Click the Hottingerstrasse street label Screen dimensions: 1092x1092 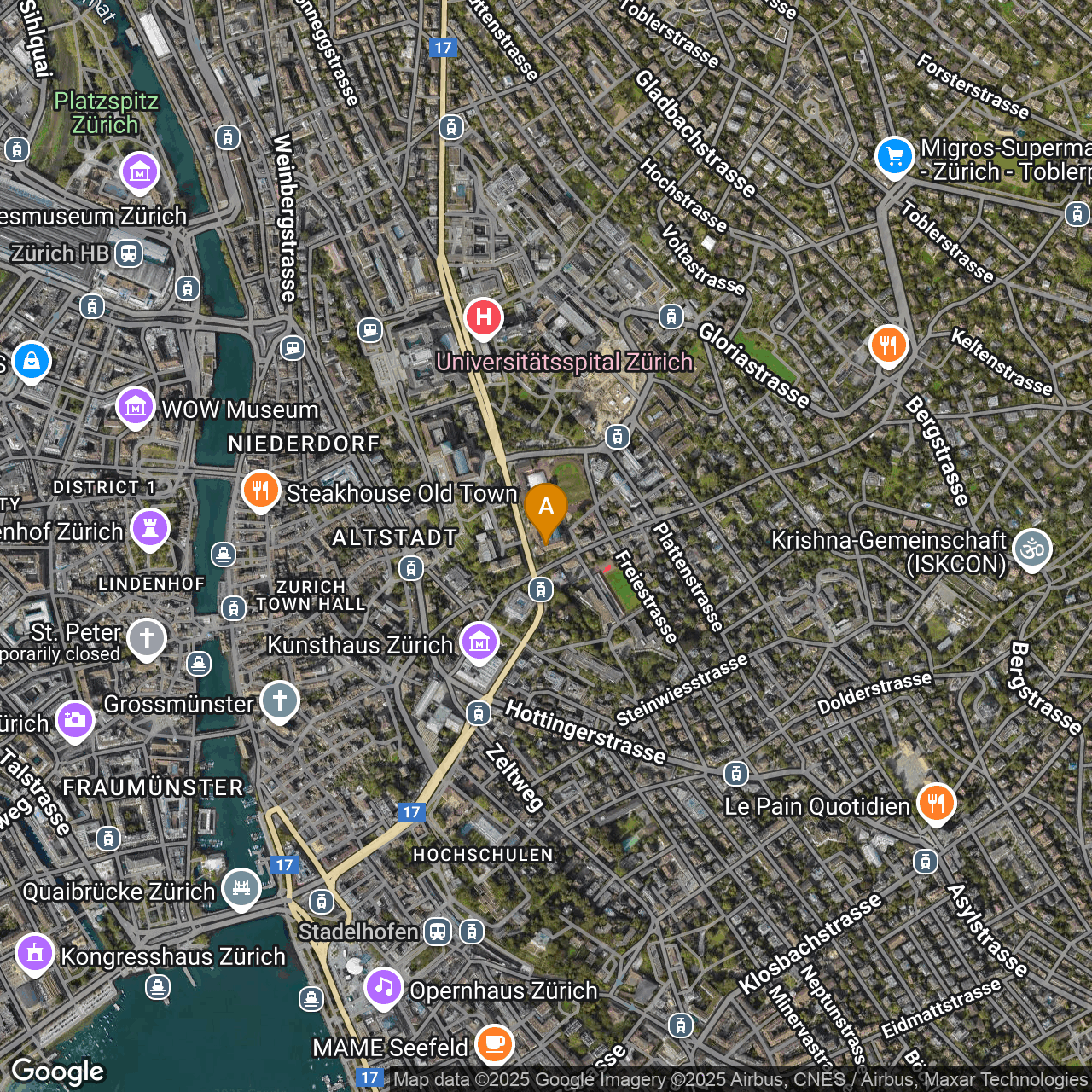pyautogui.click(x=585, y=731)
